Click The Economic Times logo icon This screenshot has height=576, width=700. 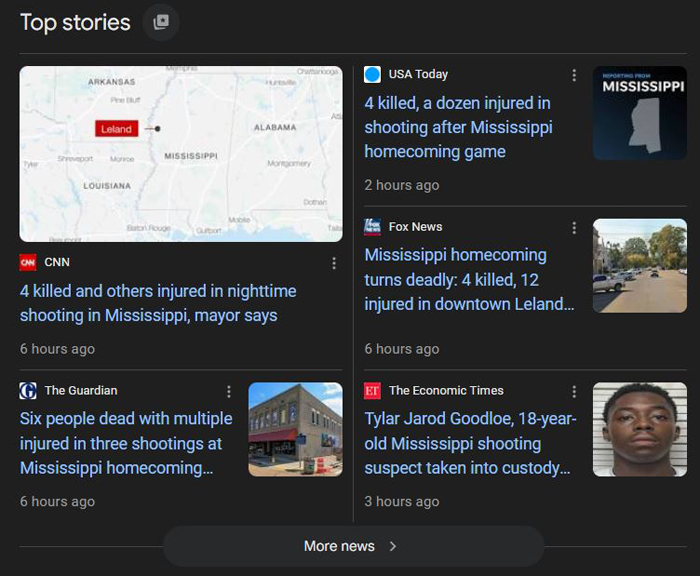click(373, 391)
